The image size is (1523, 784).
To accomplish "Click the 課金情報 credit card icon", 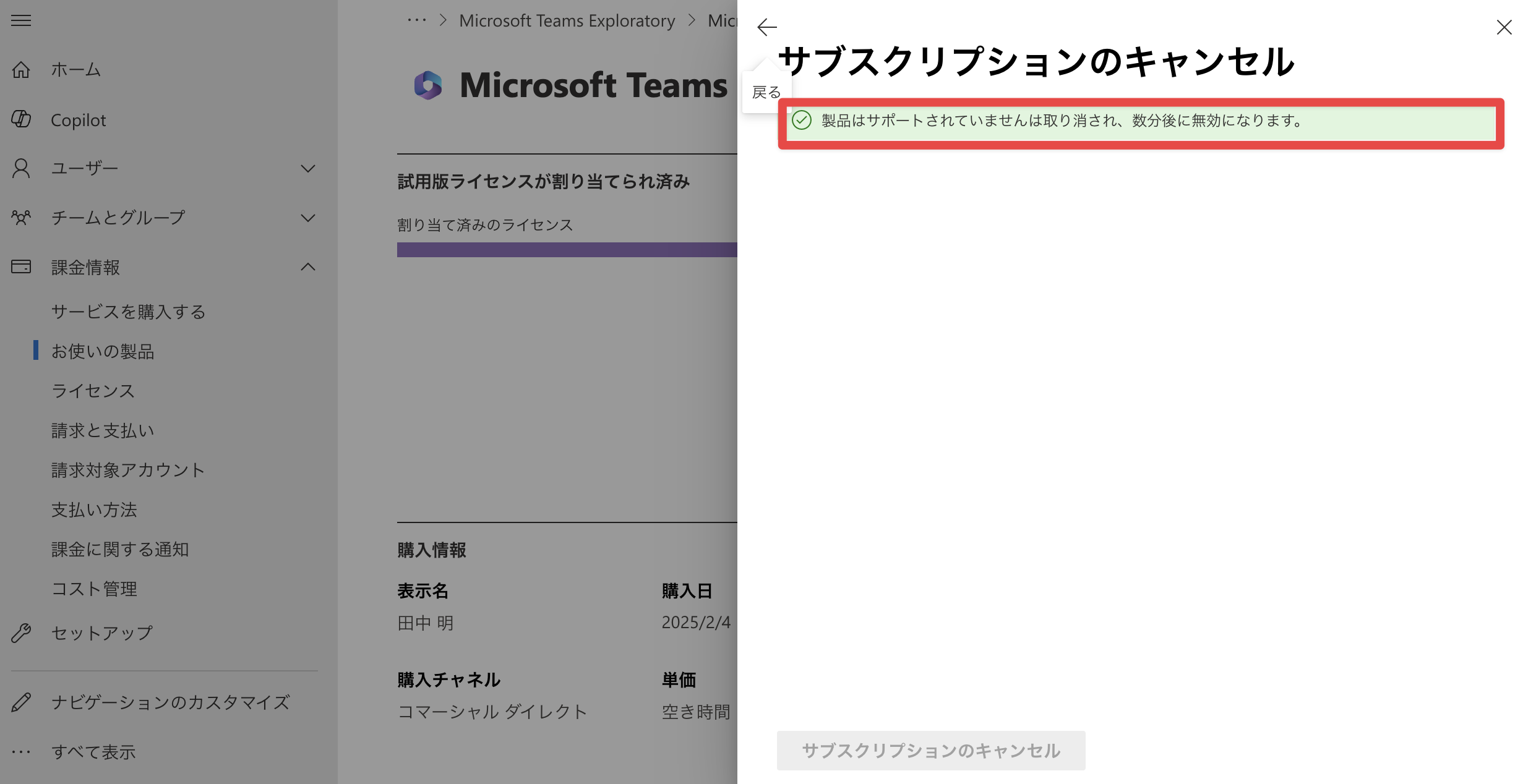I will 21,267.
